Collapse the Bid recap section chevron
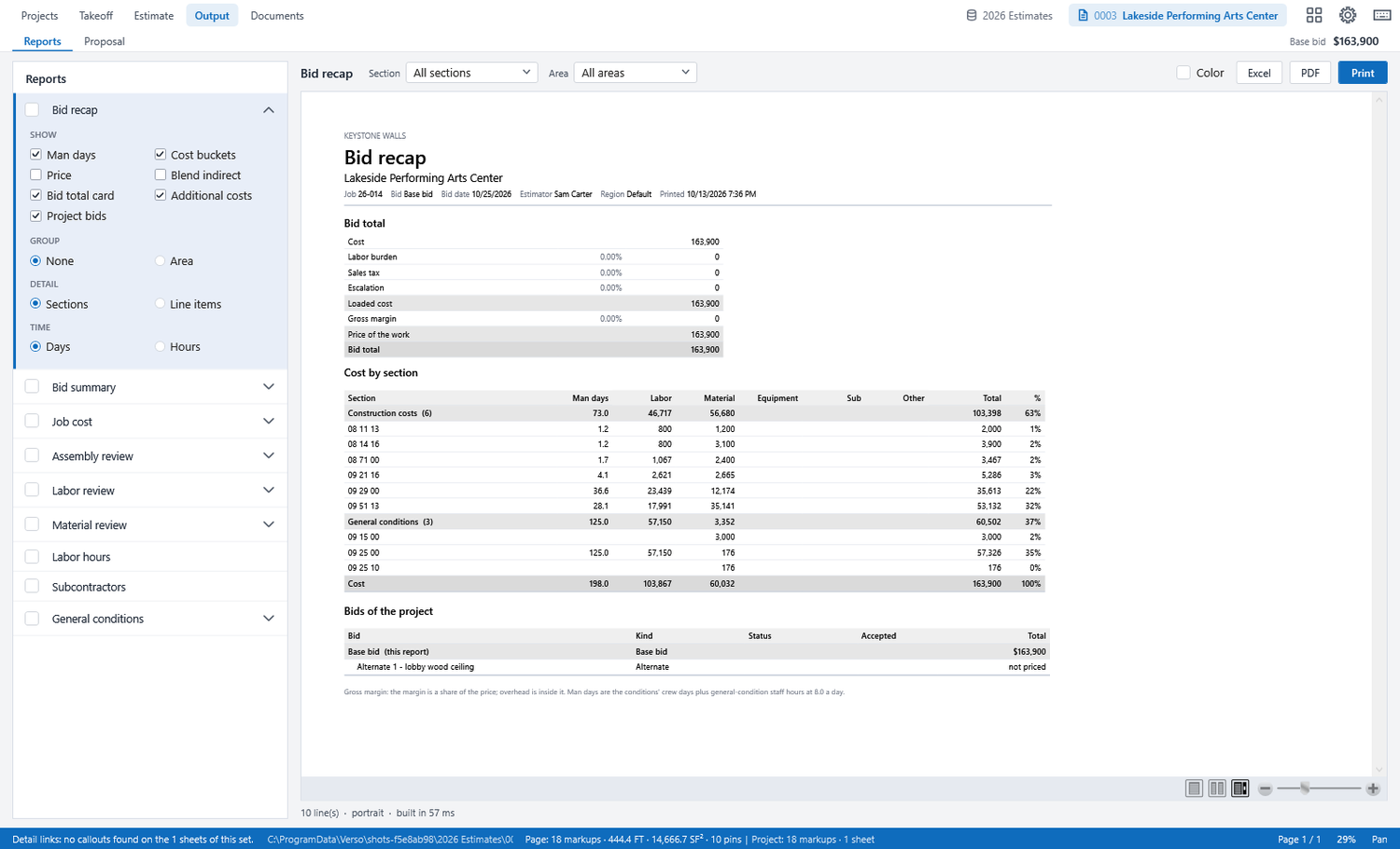Image resolution: width=1400 pixels, height=849 pixels. pos(269,110)
